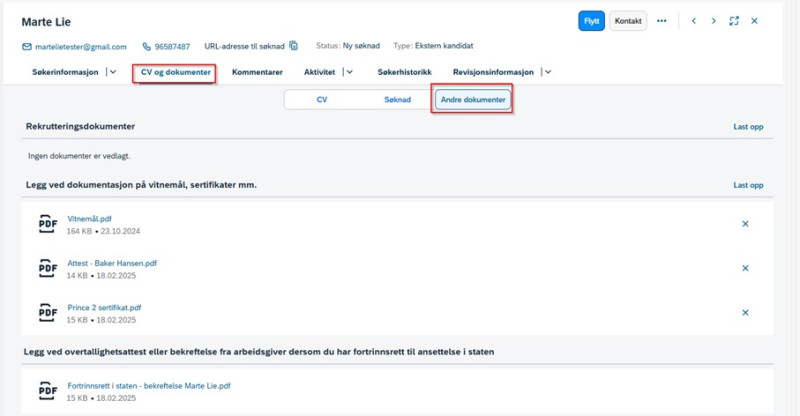This screenshot has height=416, width=800.
Task: Click '14 KB • 18.02.2025' file details
Action: pos(101,276)
